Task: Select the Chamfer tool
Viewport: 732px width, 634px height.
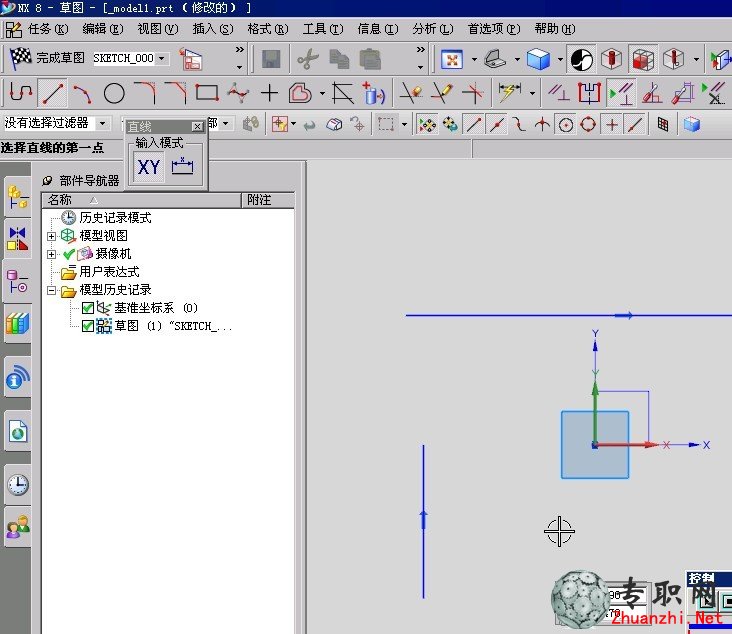Action: click(x=176, y=92)
